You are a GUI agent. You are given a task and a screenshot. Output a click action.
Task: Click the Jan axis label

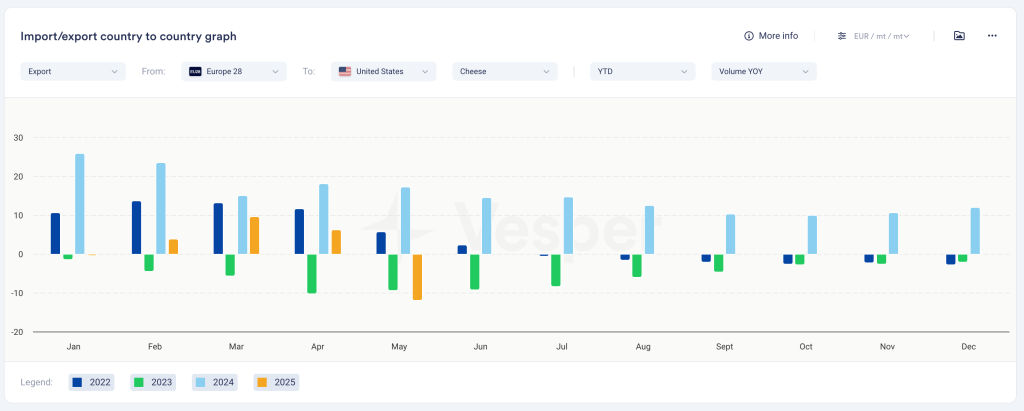73,346
